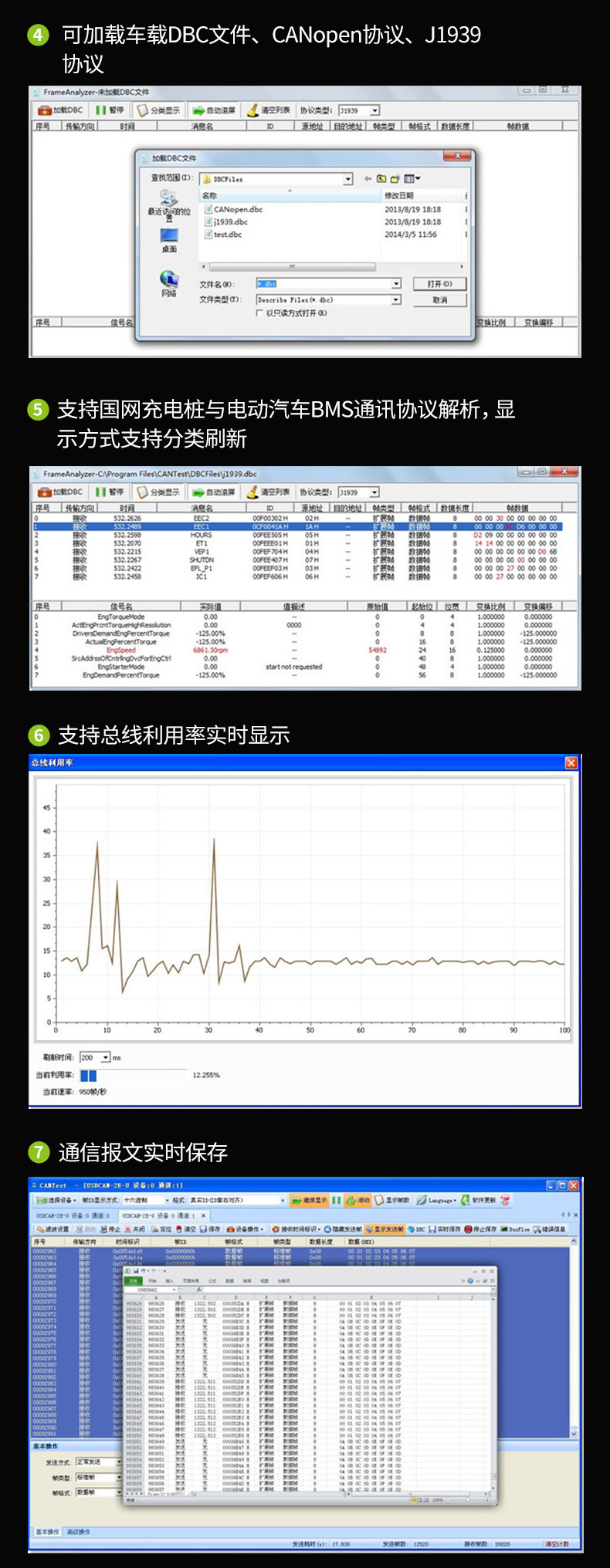Switch to the 基本操作 bottom tab

48,1532
